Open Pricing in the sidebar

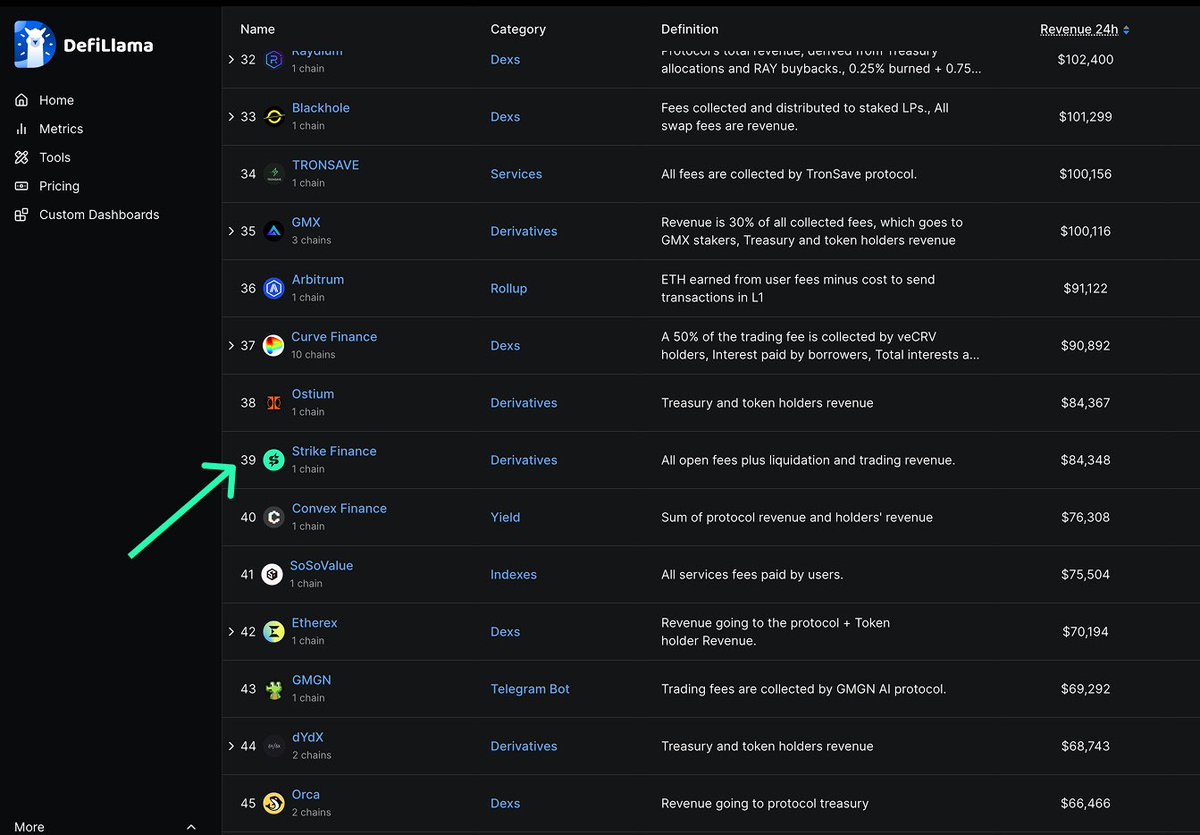coord(59,186)
